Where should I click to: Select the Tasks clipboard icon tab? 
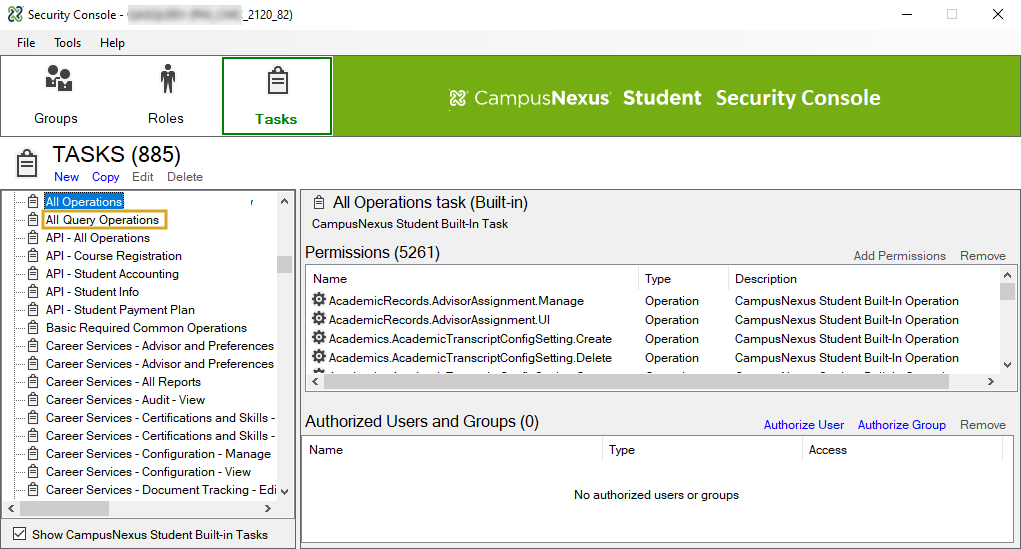pos(277,82)
